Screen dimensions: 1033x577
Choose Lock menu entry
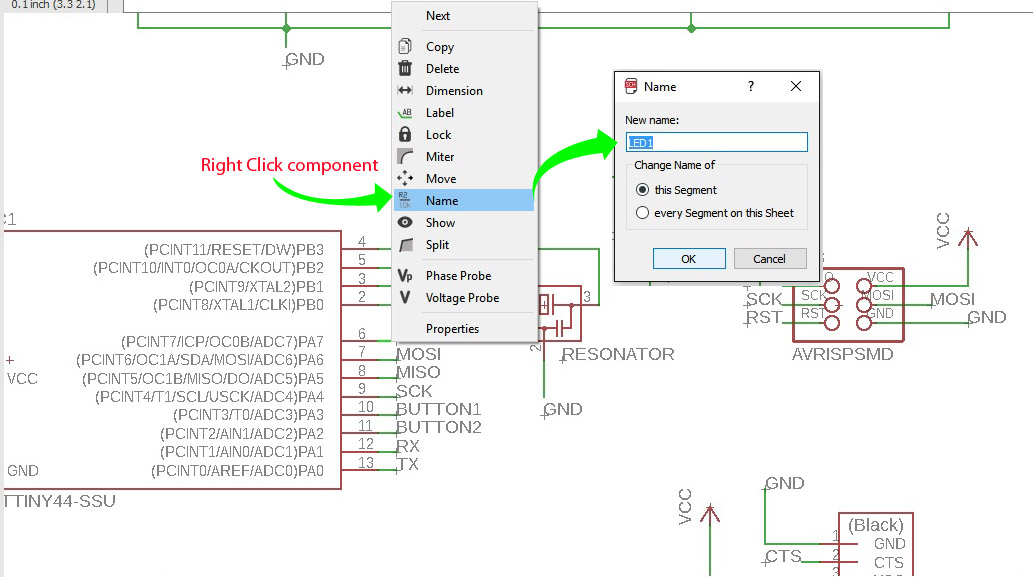[464, 134]
